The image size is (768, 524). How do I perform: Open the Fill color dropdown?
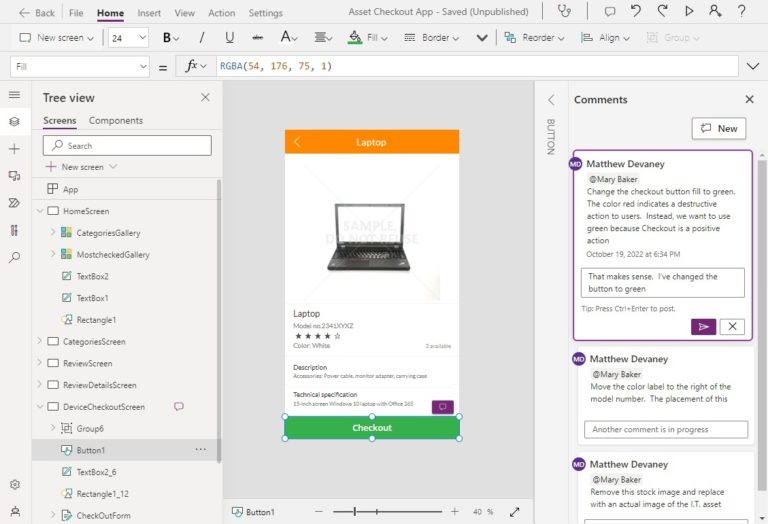[x=368, y=38]
